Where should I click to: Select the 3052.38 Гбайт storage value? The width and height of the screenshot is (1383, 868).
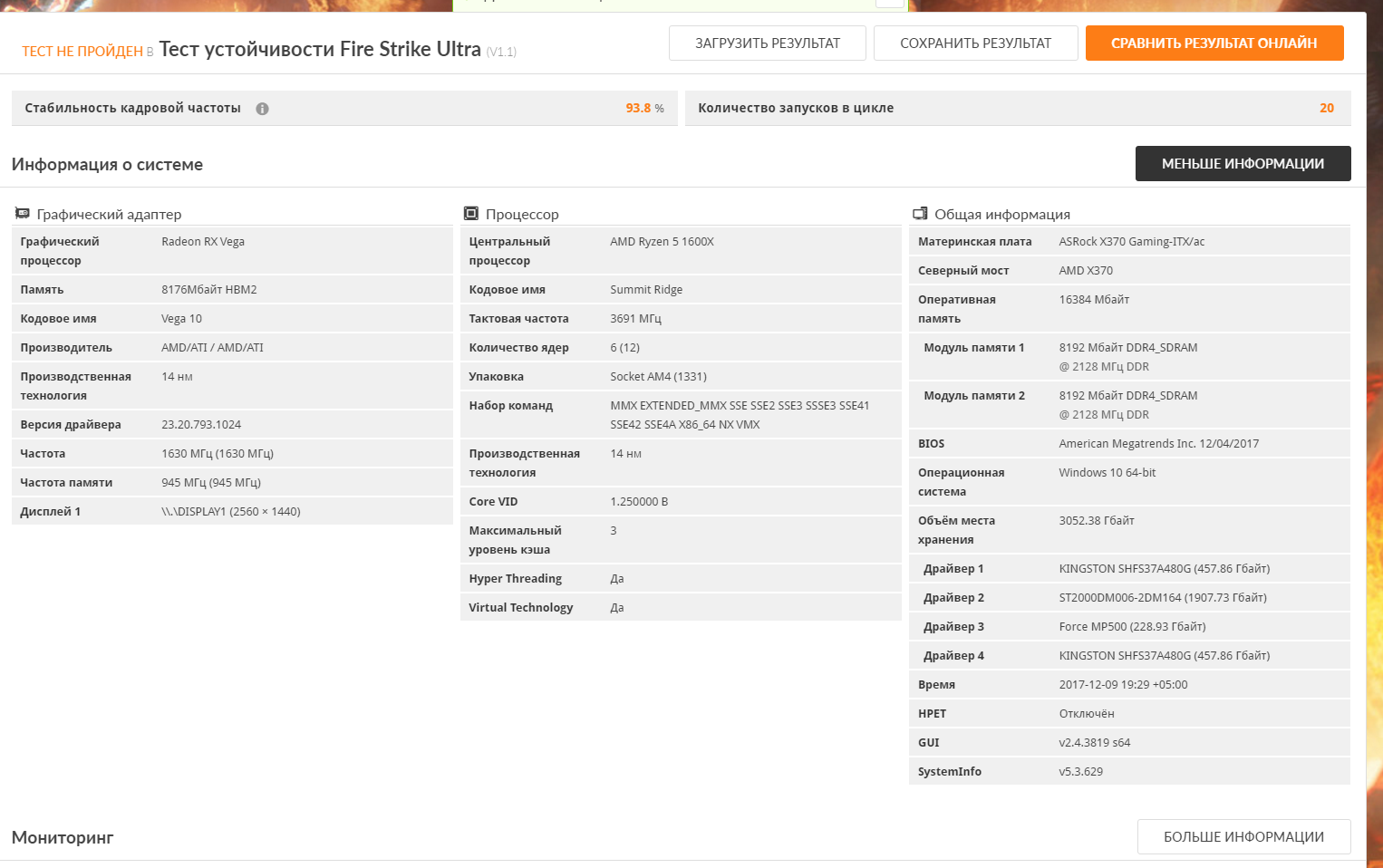click(1097, 521)
